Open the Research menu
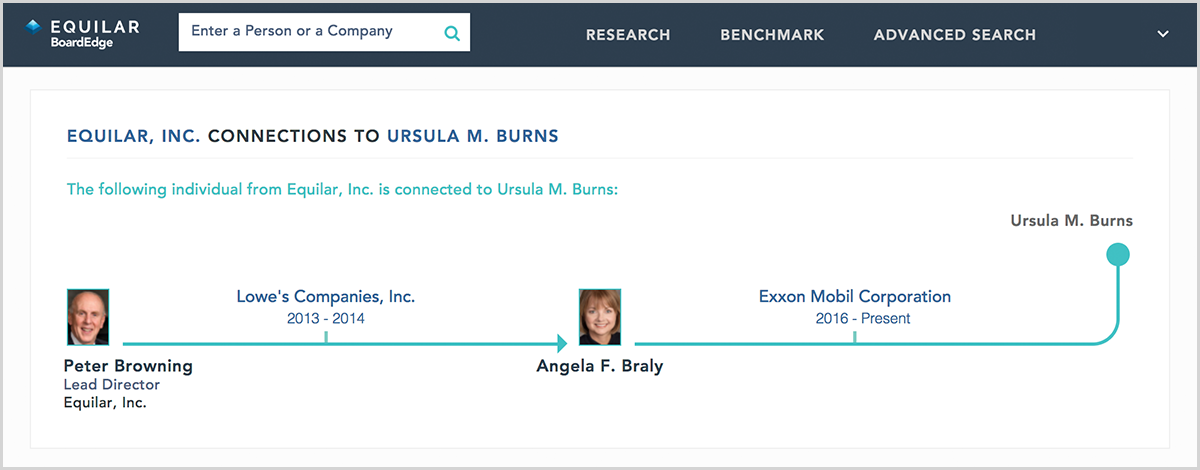The height and width of the screenshot is (470, 1200). (x=628, y=35)
